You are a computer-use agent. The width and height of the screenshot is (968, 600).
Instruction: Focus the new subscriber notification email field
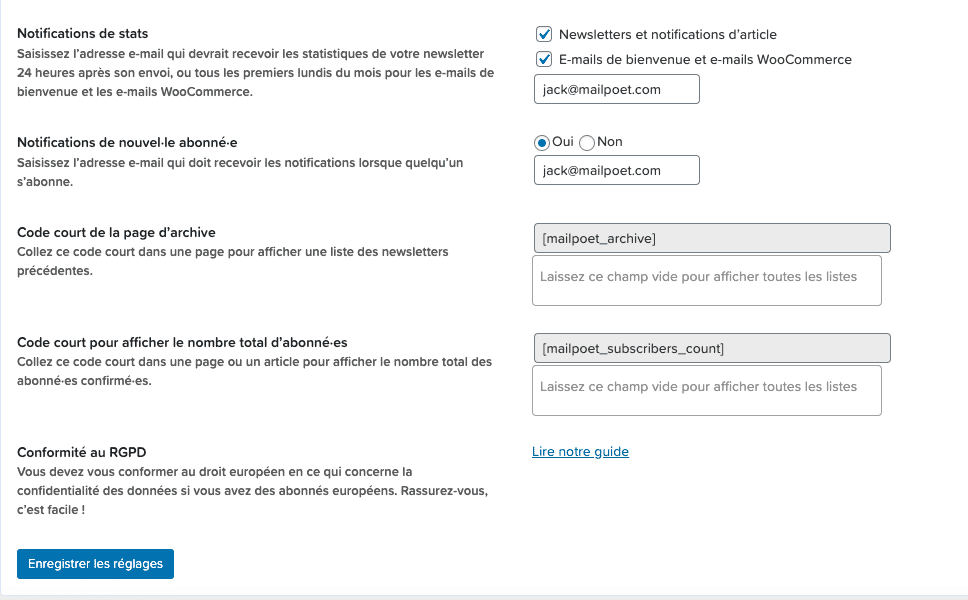(x=616, y=170)
